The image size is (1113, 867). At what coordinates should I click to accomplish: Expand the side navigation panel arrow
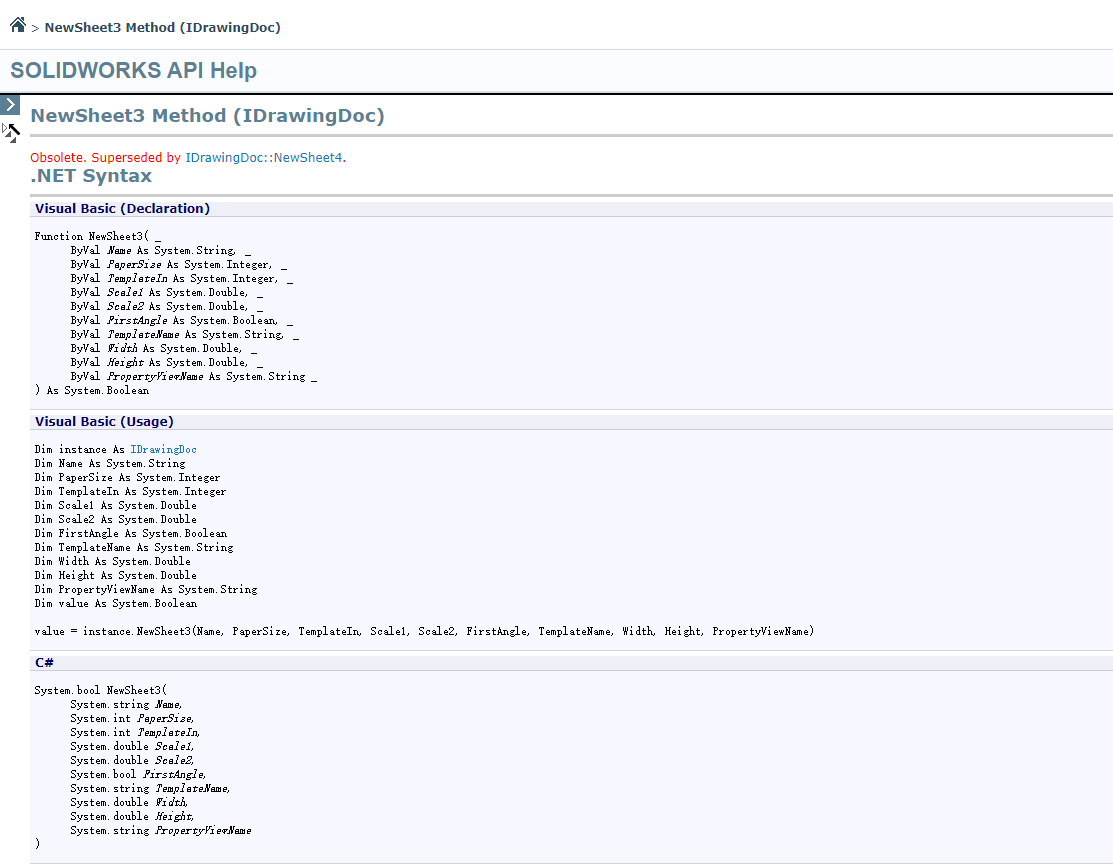pos(10,105)
